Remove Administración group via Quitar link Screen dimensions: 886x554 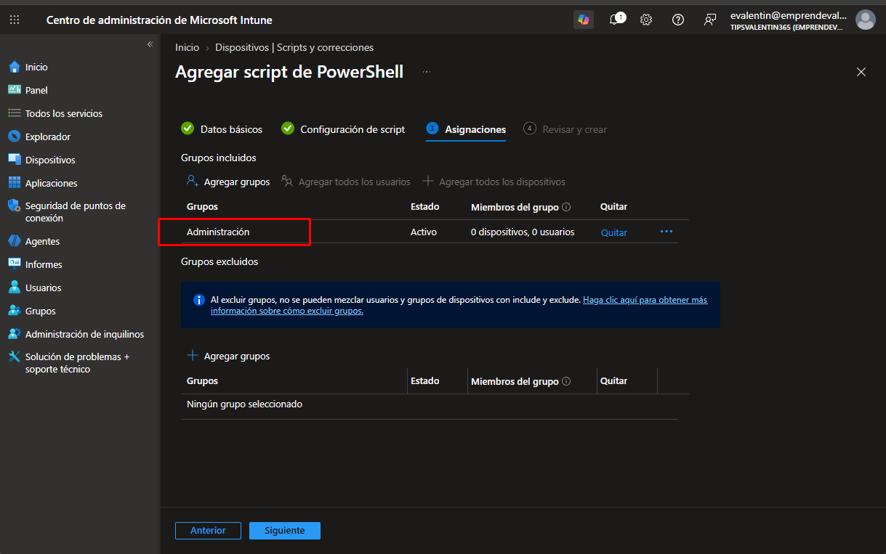[614, 232]
